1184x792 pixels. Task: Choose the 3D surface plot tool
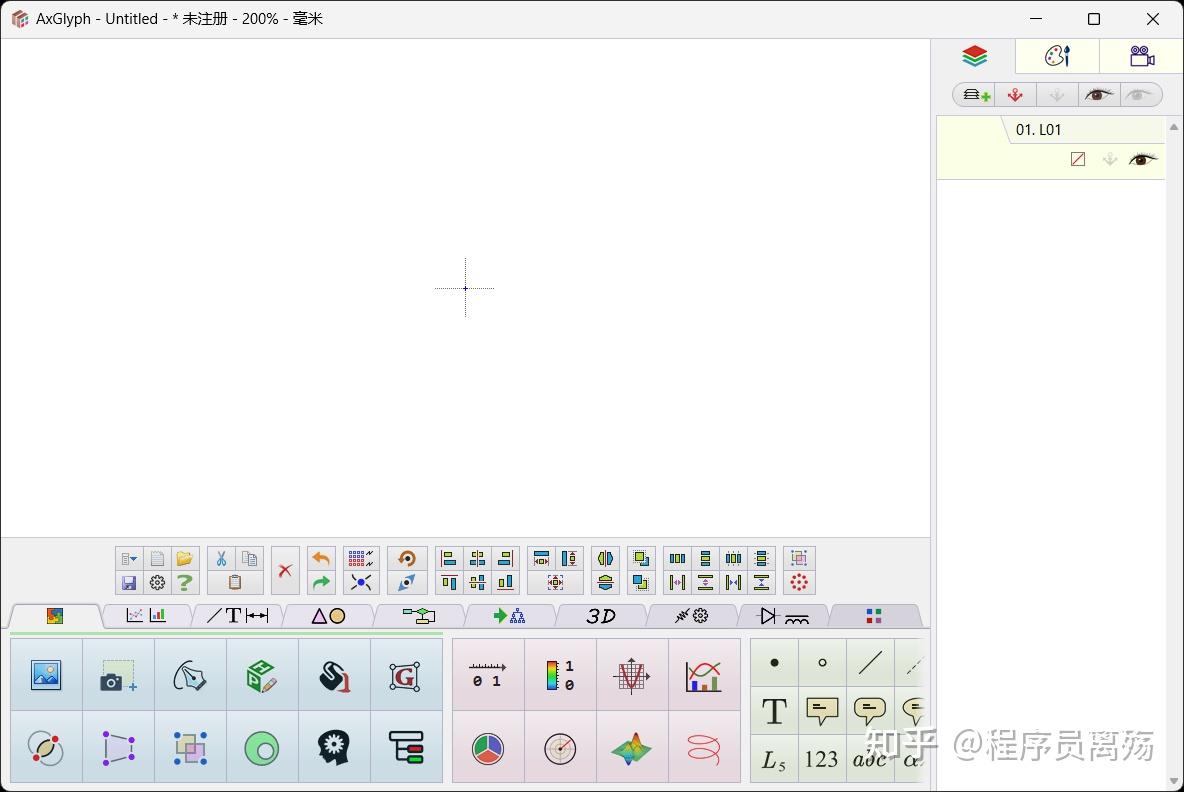pyautogui.click(x=632, y=748)
